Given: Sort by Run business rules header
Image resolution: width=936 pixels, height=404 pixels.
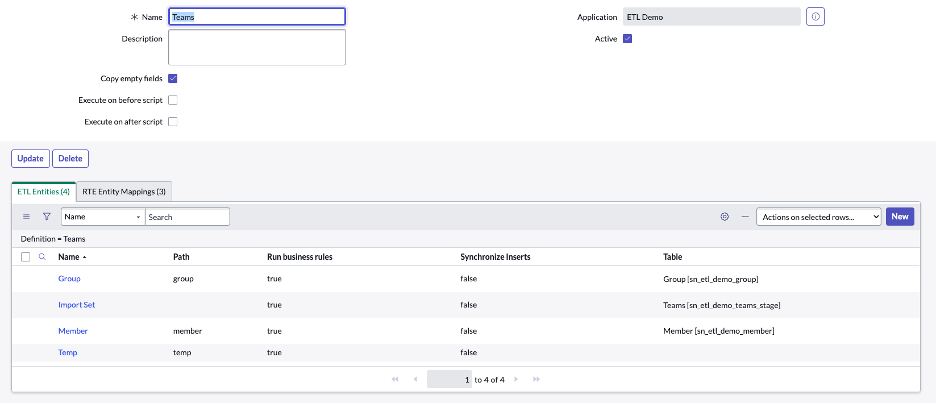Looking at the screenshot, I should pos(300,257).
